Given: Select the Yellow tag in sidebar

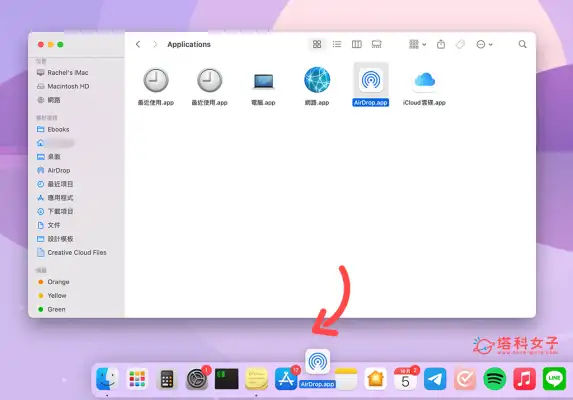Looking at the screenshot, I should coord(52,296).
